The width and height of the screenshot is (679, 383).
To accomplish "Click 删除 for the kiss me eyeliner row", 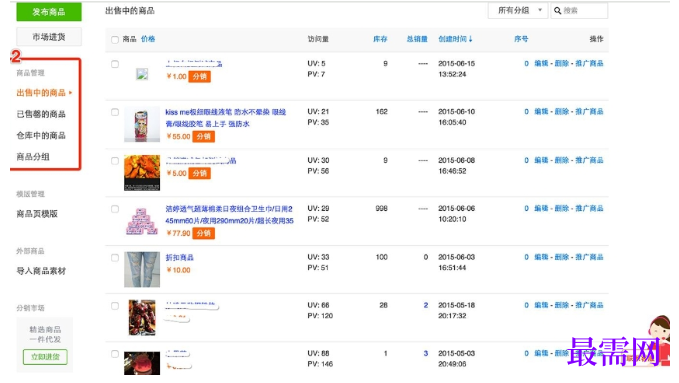I will tap(562, 111).
